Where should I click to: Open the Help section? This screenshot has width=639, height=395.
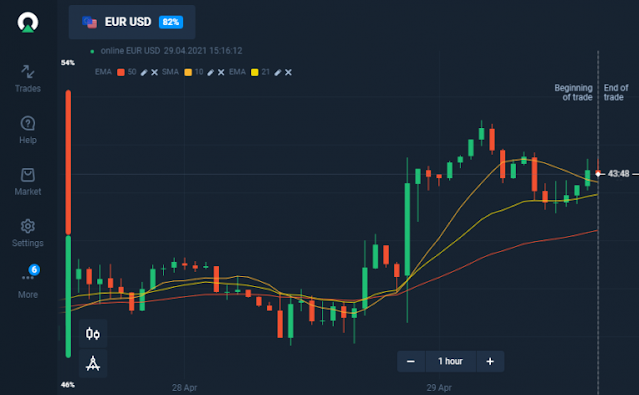[28, 130]
